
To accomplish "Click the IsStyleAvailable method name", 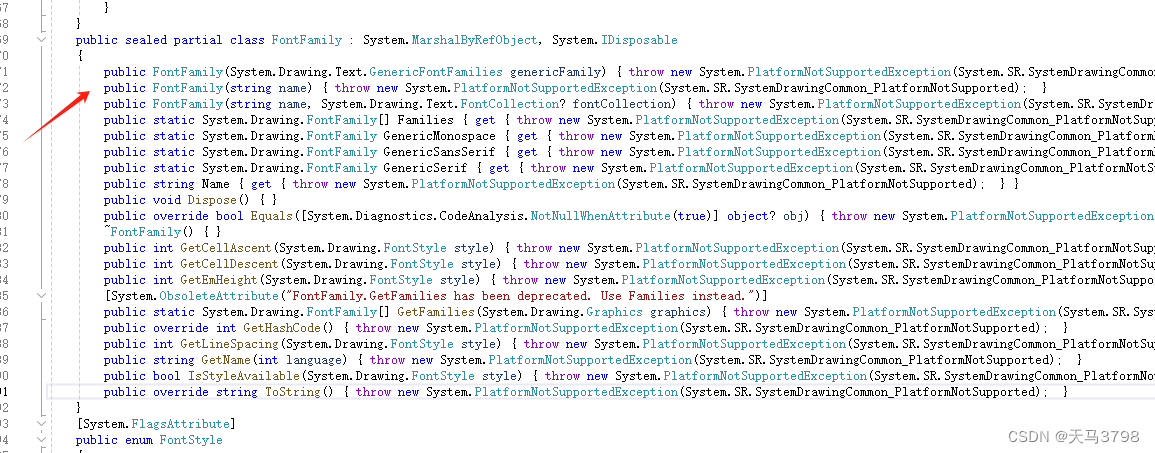I will point(243,376).
